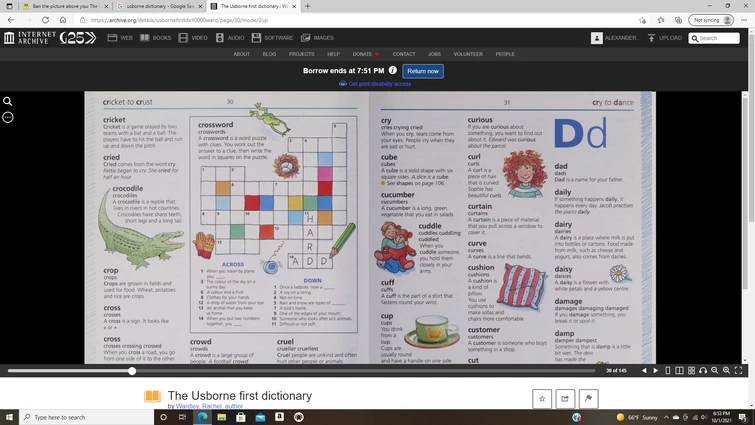Open the BOOKS media section

[155, 38]
